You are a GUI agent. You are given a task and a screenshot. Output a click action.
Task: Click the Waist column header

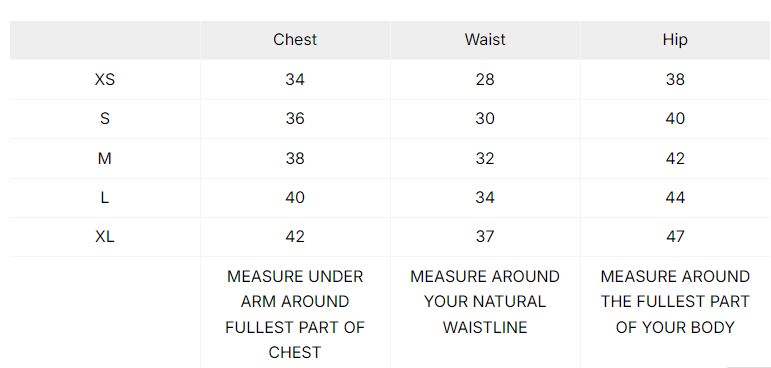(485, 39)
